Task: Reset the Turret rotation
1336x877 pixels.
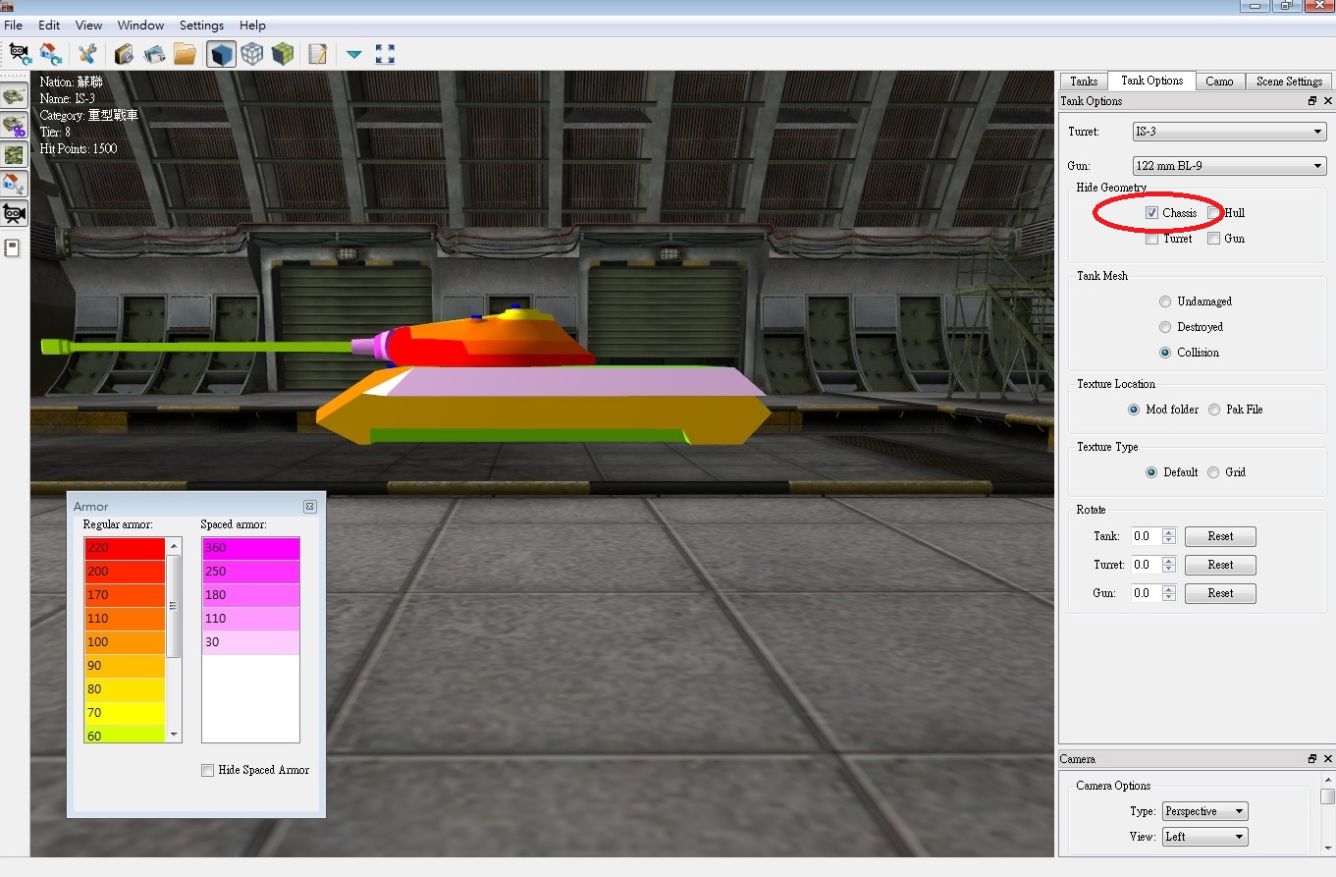Action: coord(1220,564)
